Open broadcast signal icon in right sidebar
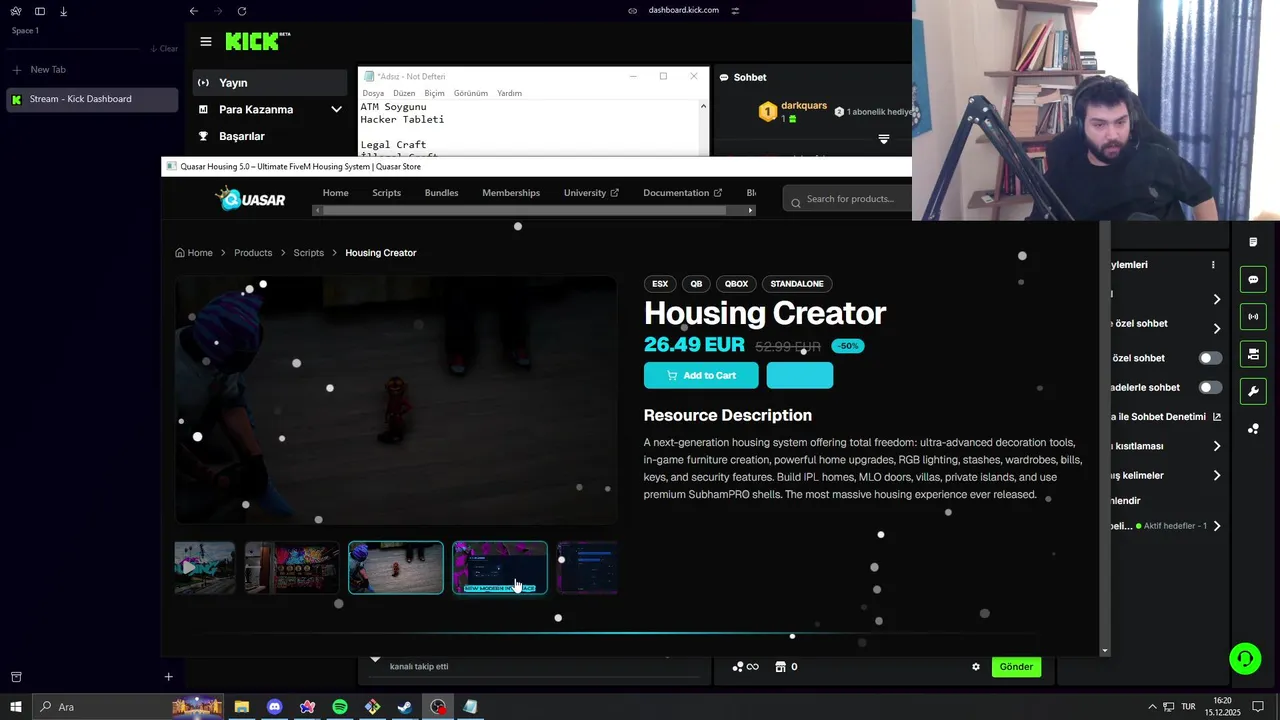1280x720 pixels. 1253,317
